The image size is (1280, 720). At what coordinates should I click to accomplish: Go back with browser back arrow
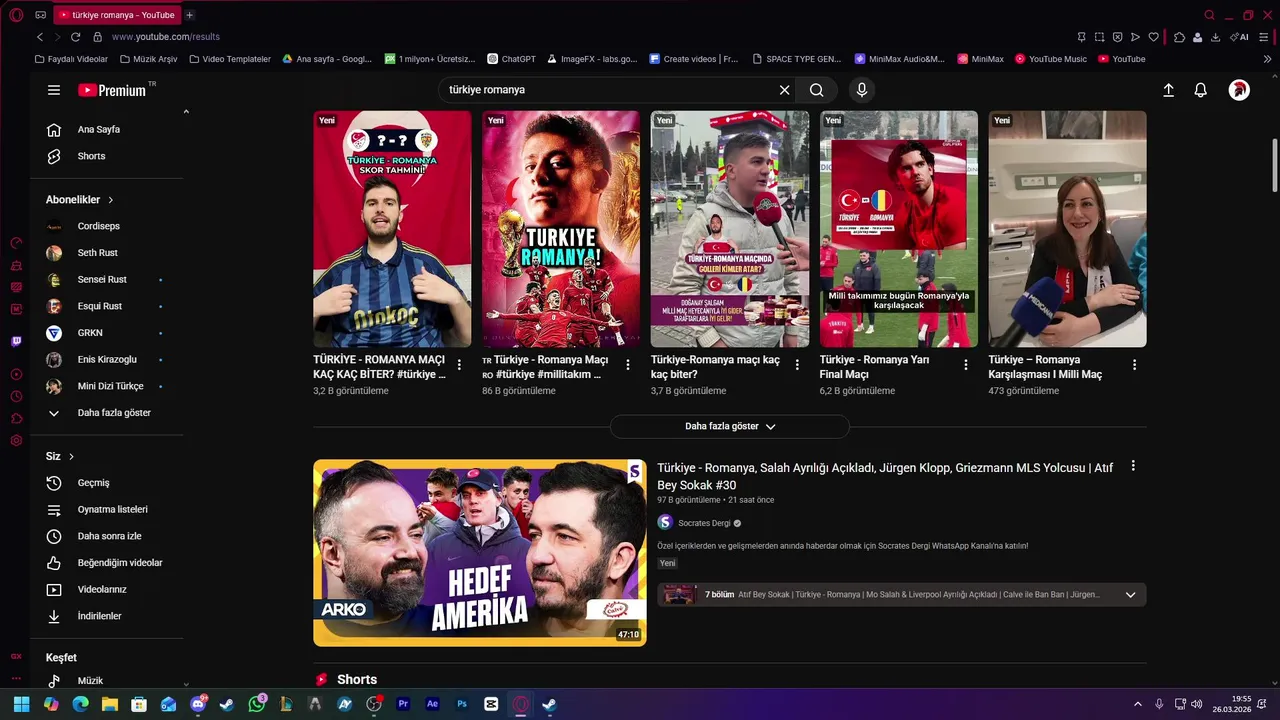40,37
